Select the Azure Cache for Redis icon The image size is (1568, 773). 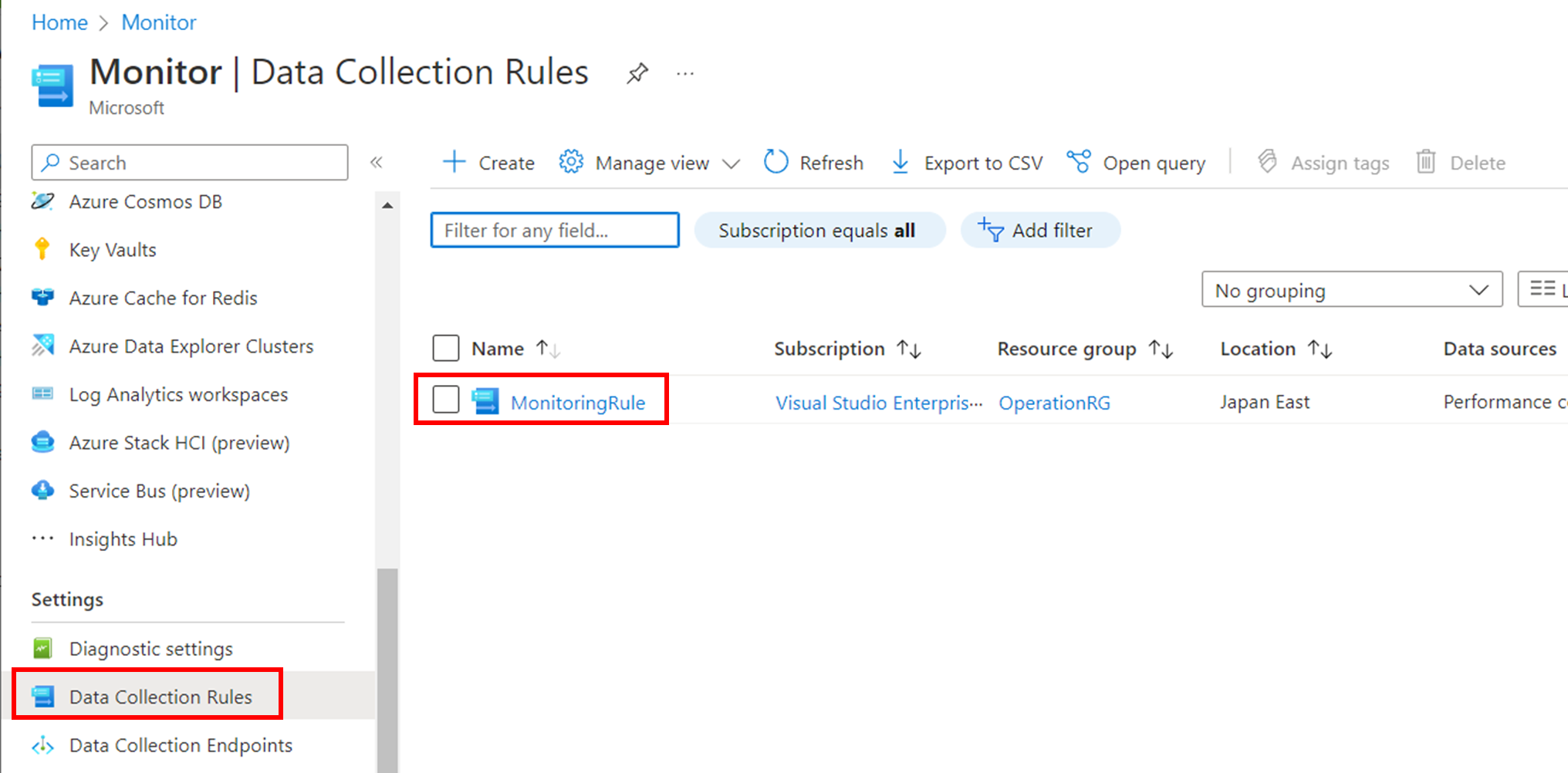pos(44,298)
